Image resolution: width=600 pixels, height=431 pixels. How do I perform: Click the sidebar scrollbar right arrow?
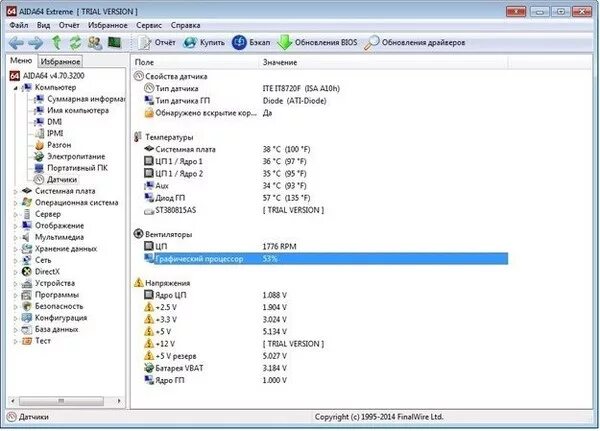pos(119,401)
